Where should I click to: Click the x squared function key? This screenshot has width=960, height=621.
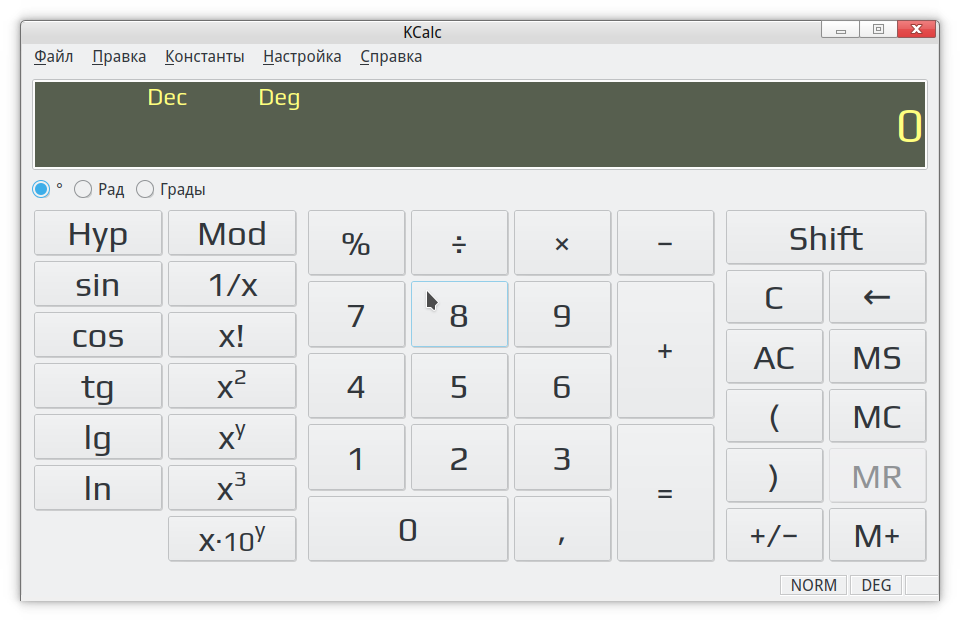232,386
